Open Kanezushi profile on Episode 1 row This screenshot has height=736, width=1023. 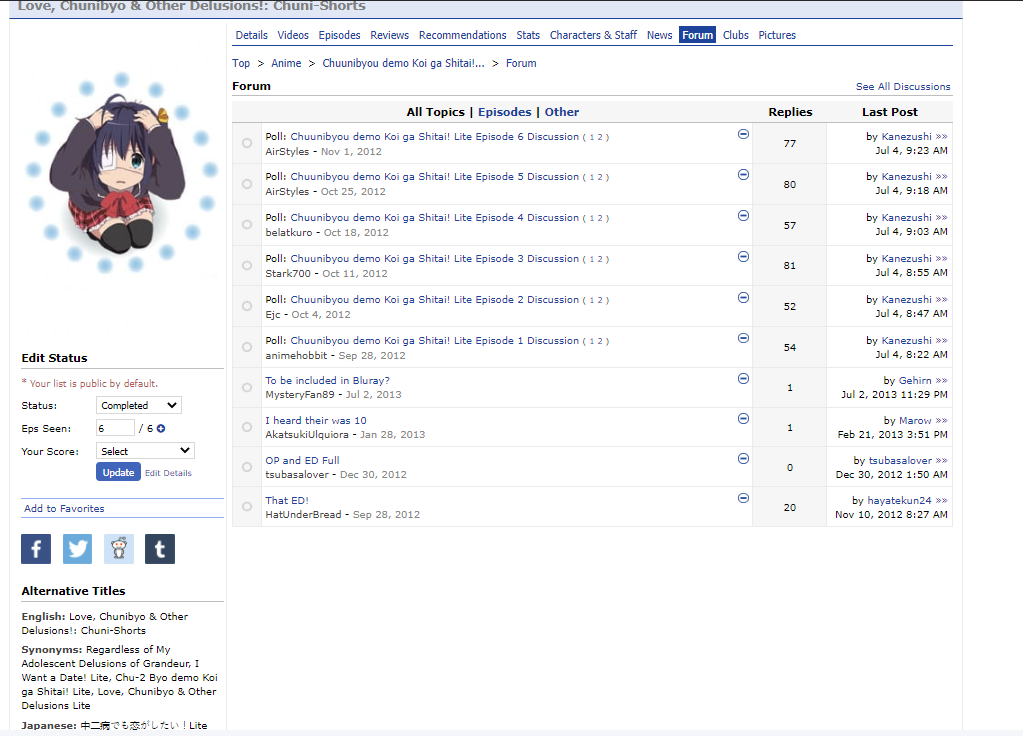pyautogui.click(x=906, y=341)
